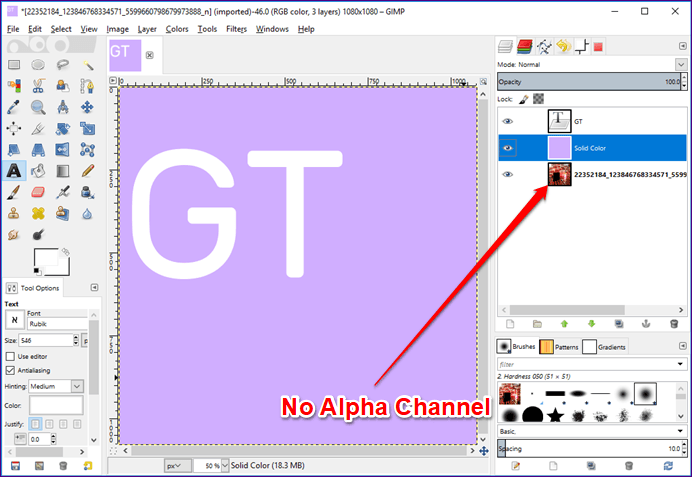Select the Scissors Select tool

38,86
